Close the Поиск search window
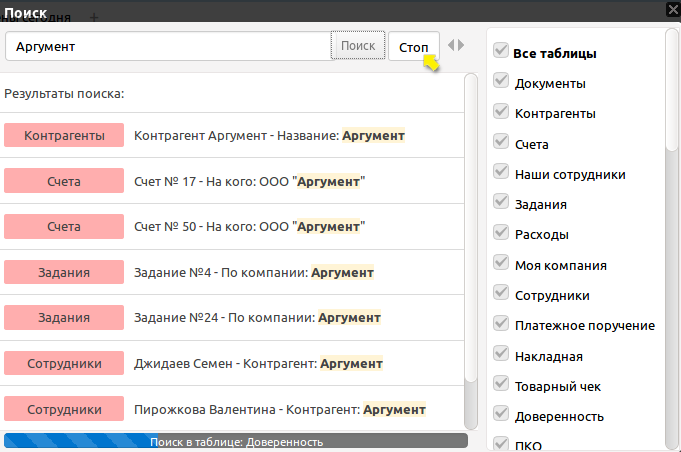This screenshot has width=681, height=452. pyautogui.click(x=671, y=10)
